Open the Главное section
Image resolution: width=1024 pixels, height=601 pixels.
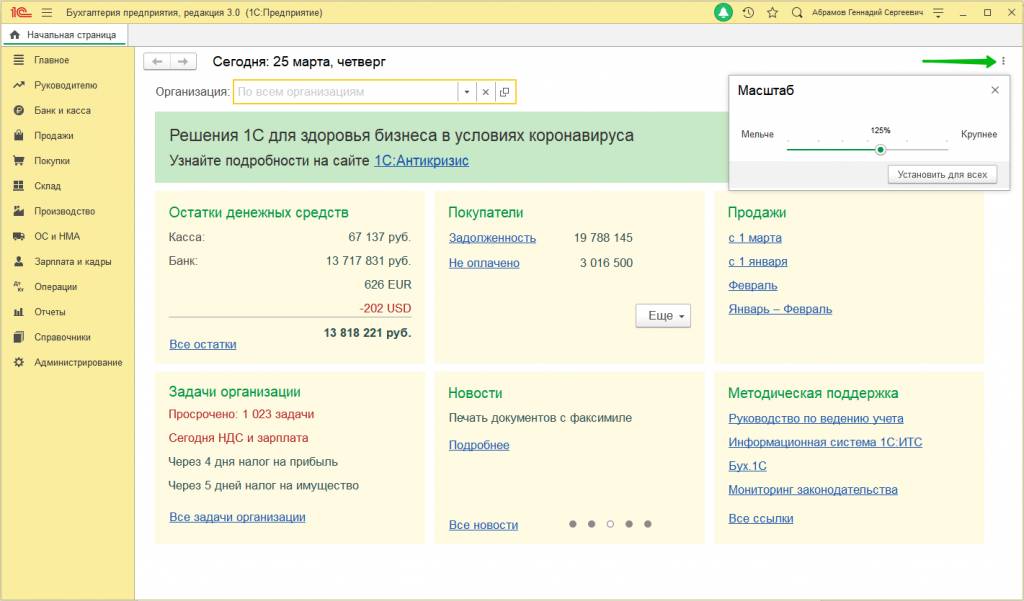[x=52, y=59]
